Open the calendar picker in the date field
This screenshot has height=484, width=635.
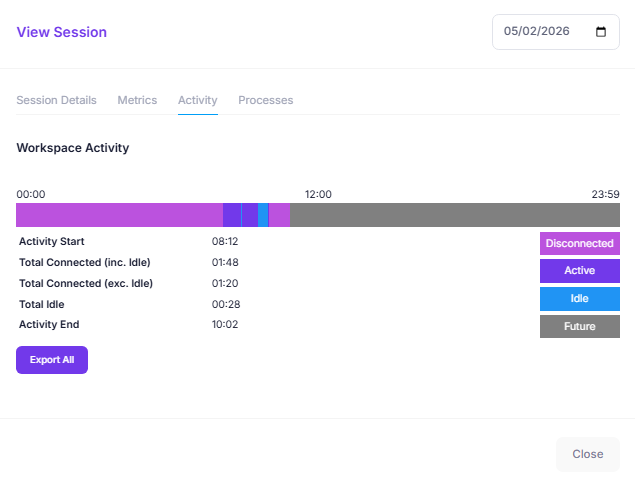[x=601, y=31]
